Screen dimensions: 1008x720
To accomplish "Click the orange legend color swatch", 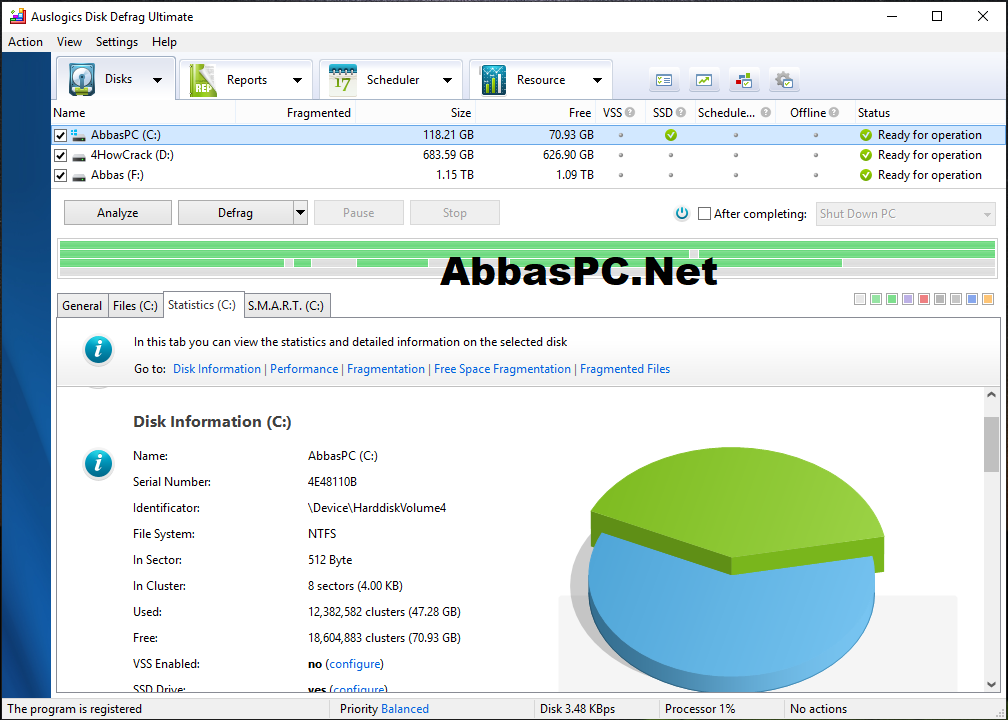I will pyautogui.click(x=989, y=299).
